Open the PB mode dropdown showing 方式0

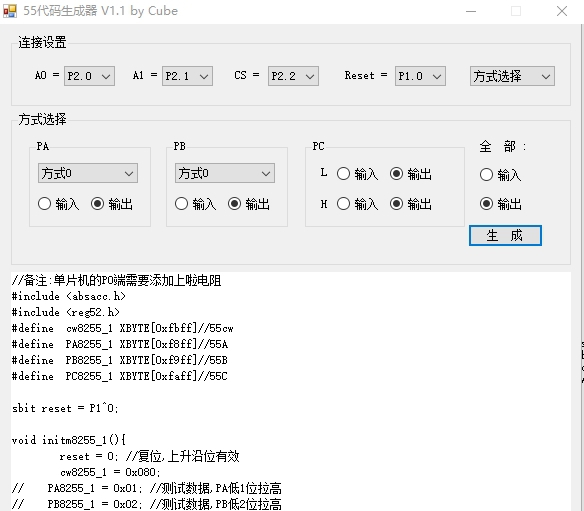[225, 173]
